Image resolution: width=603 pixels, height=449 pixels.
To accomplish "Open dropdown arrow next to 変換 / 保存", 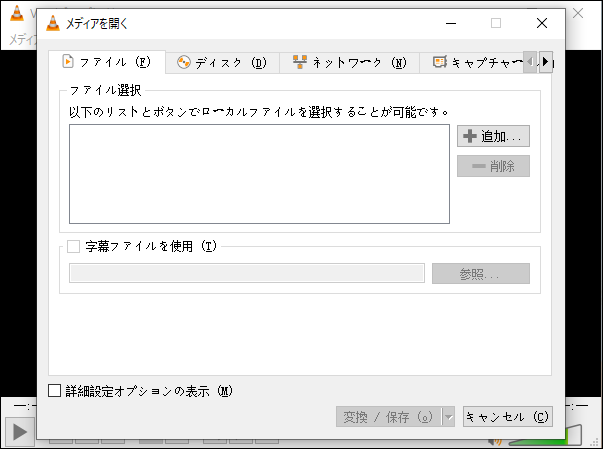I will 448,417.
